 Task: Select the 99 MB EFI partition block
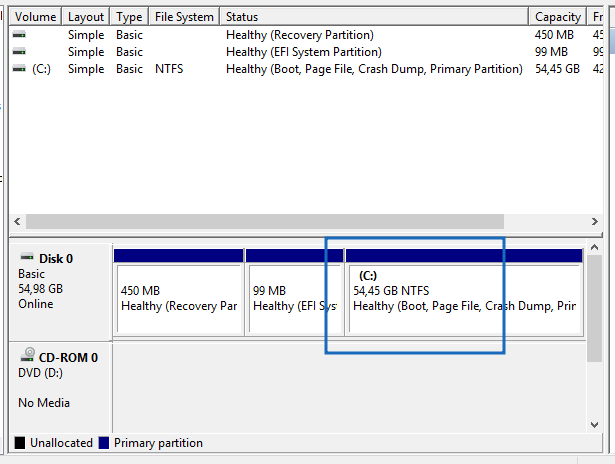coord(294,298)
